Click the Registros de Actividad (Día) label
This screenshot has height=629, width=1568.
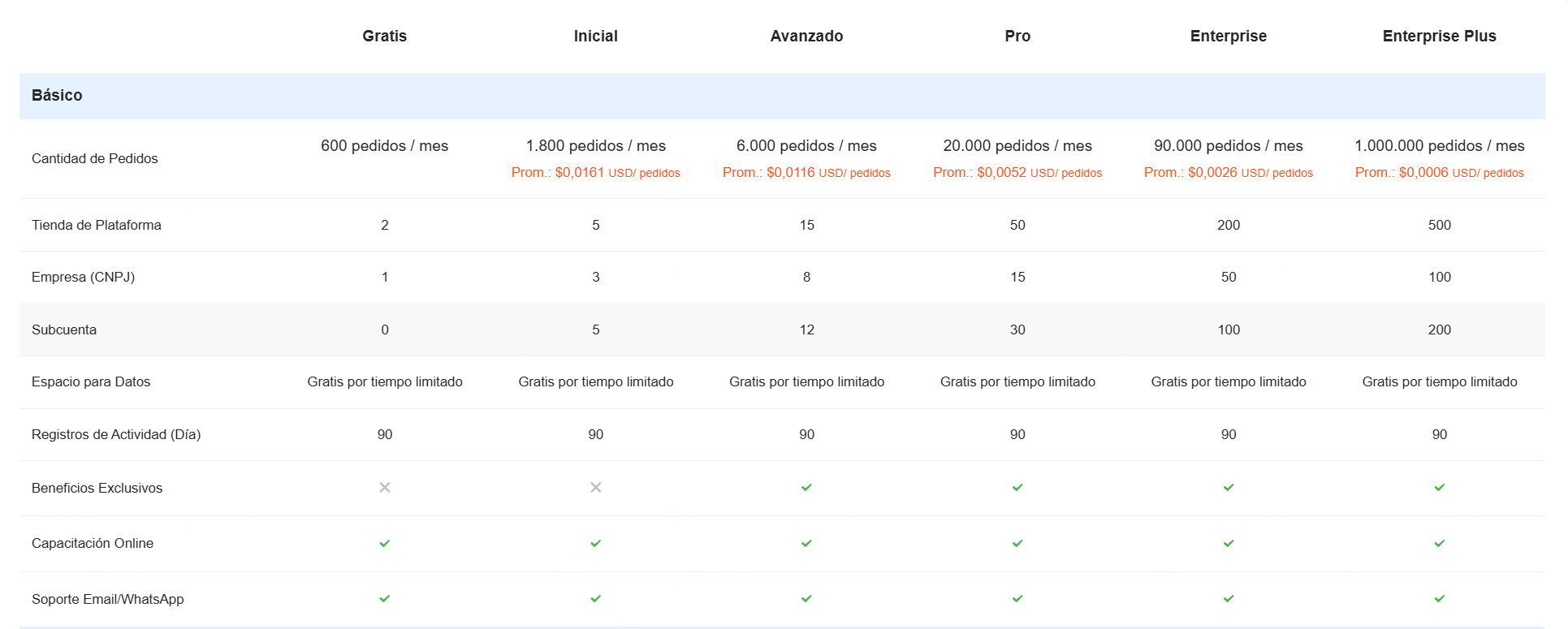tap(116, 435)
